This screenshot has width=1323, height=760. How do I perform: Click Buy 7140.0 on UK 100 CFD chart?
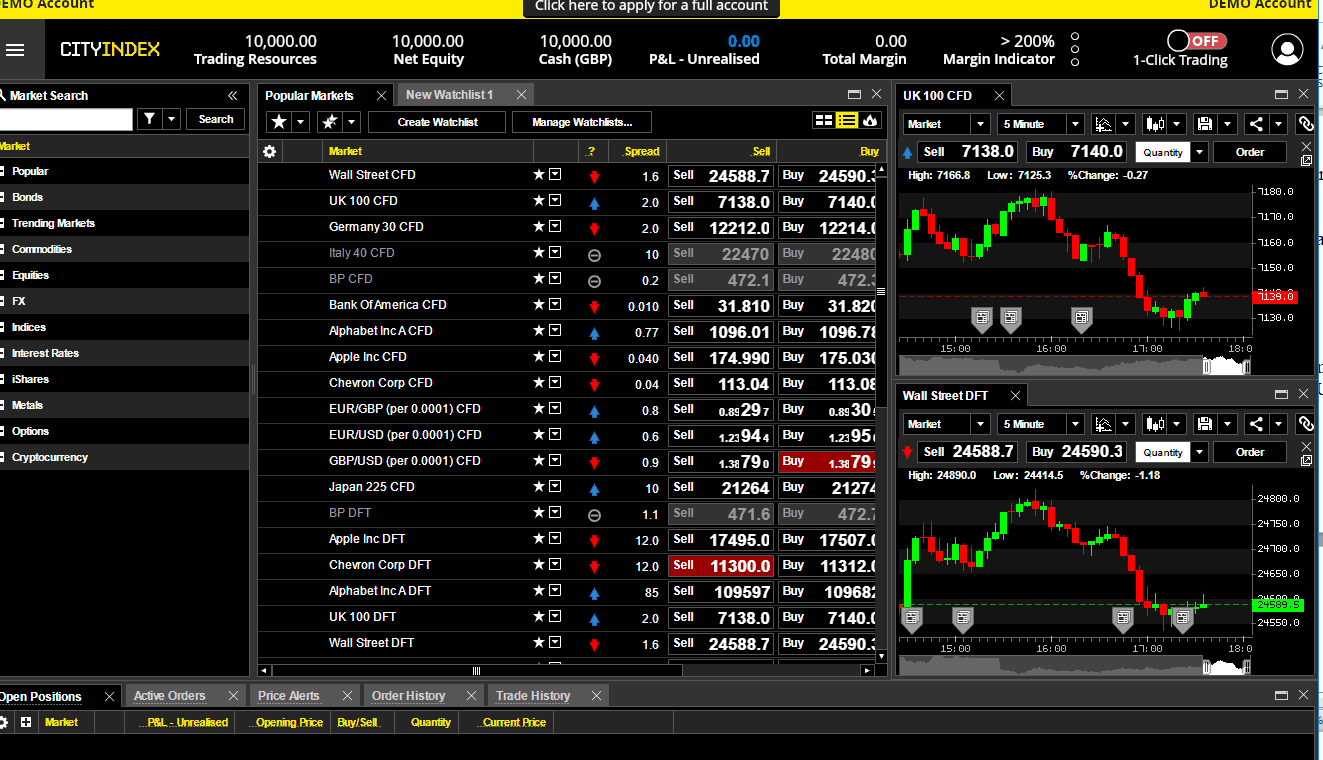click(x=1078, y=152)
